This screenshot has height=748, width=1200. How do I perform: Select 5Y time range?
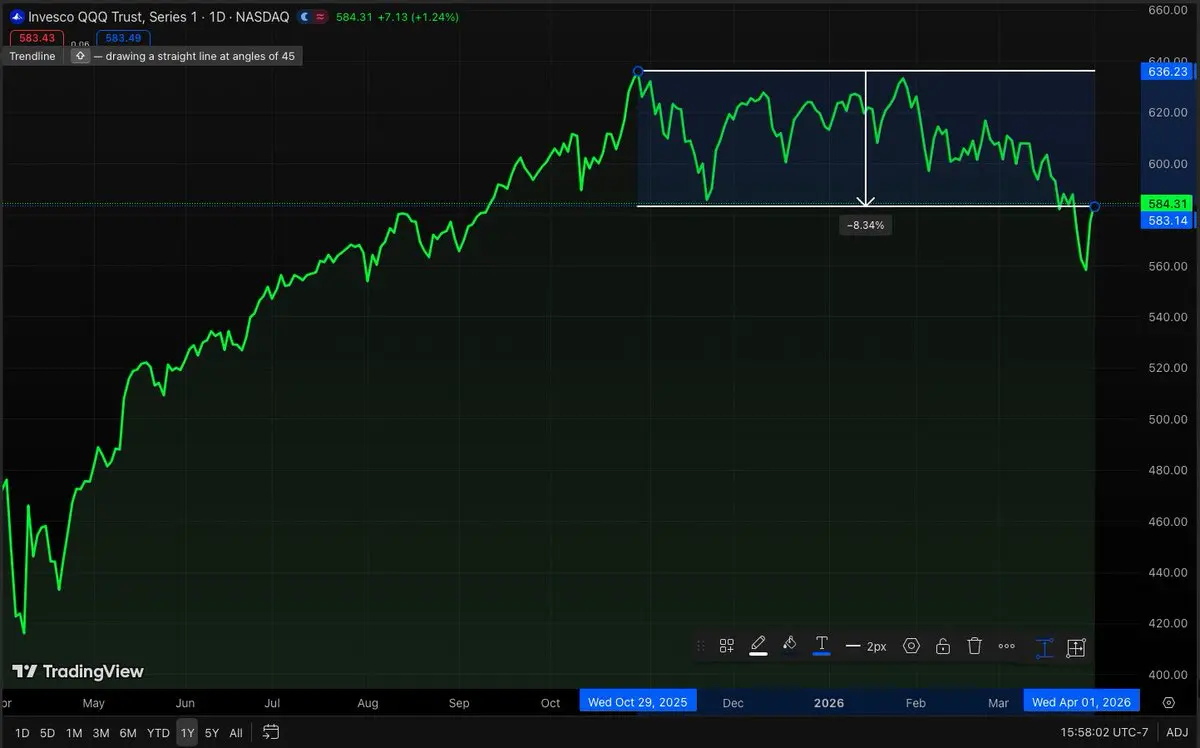[x=212, y=732]
